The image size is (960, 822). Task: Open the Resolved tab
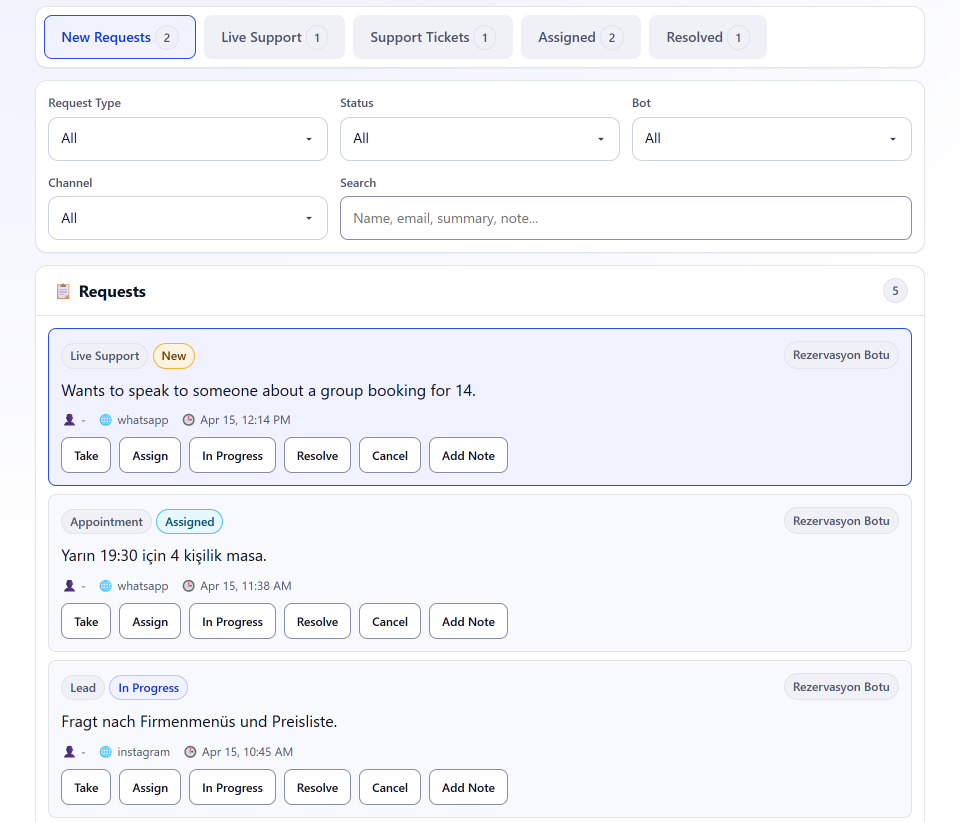tap(707, 37)
